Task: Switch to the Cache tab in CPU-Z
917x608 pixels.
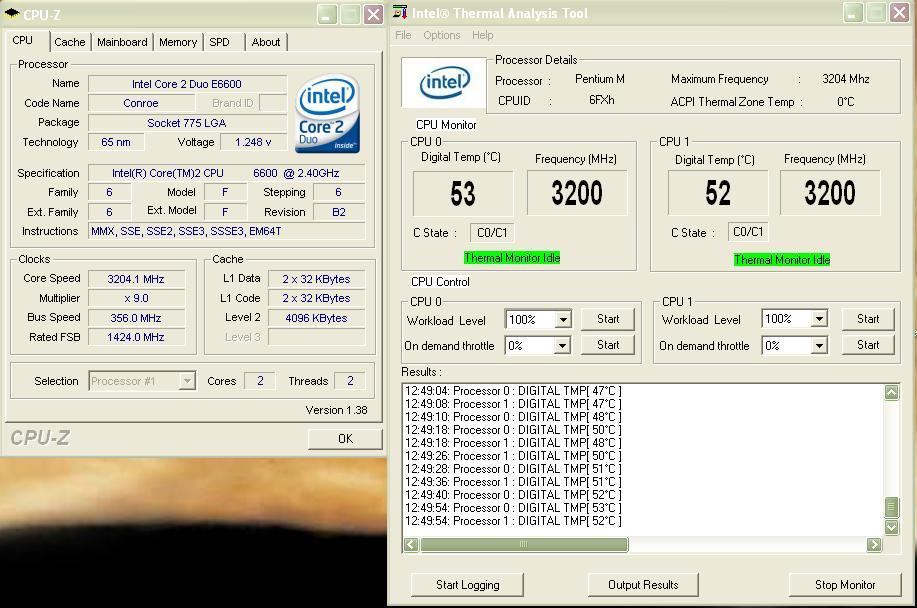Action: pos(70,42)
